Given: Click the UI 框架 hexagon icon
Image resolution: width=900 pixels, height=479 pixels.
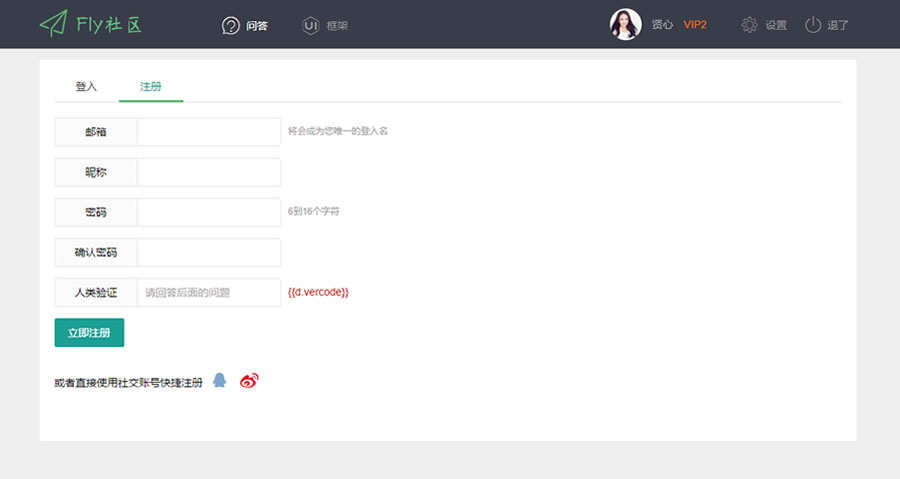Looking at the screenshot, I should 311,25.
